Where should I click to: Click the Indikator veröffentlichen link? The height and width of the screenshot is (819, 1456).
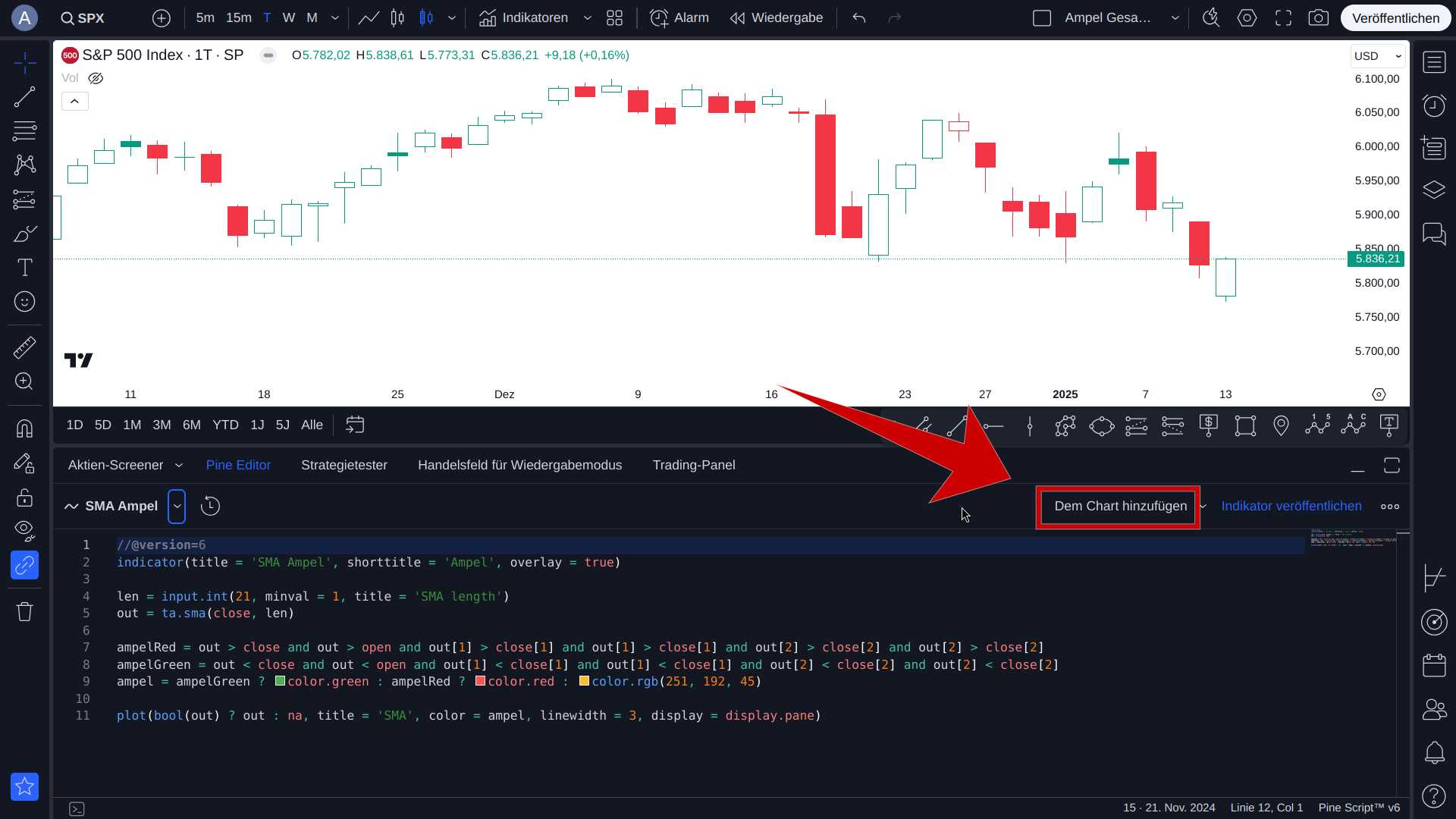[1291, 506]
